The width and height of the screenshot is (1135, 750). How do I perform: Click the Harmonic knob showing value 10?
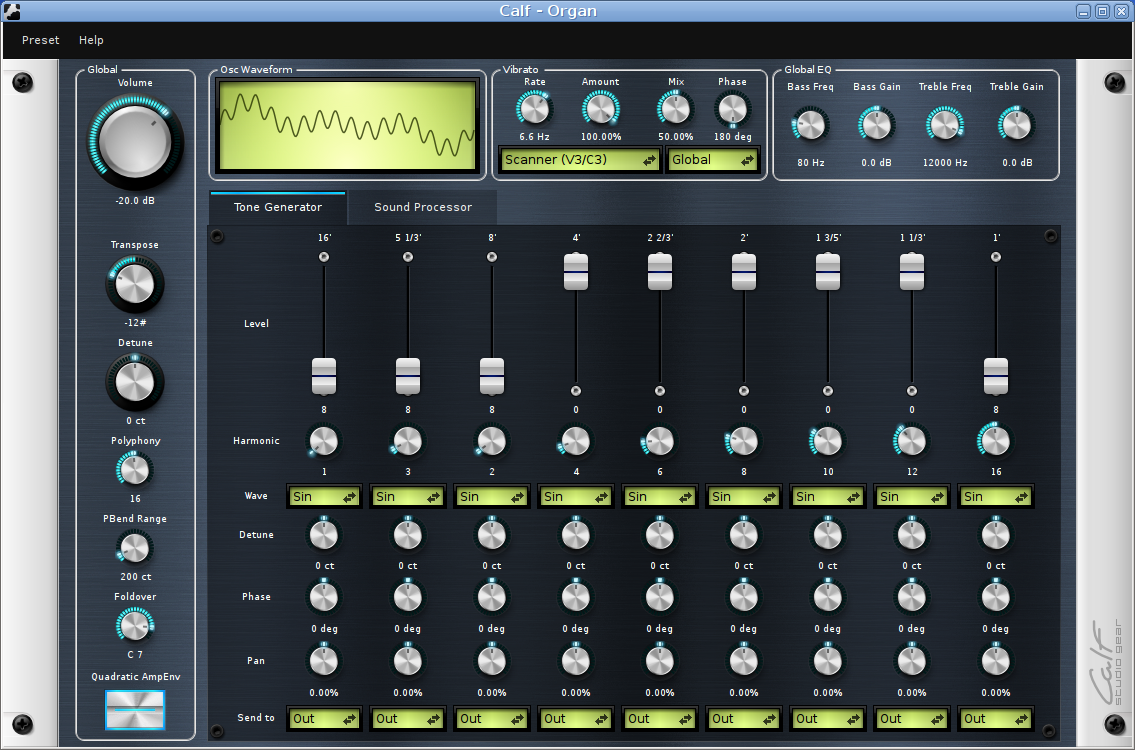point(828,441)
